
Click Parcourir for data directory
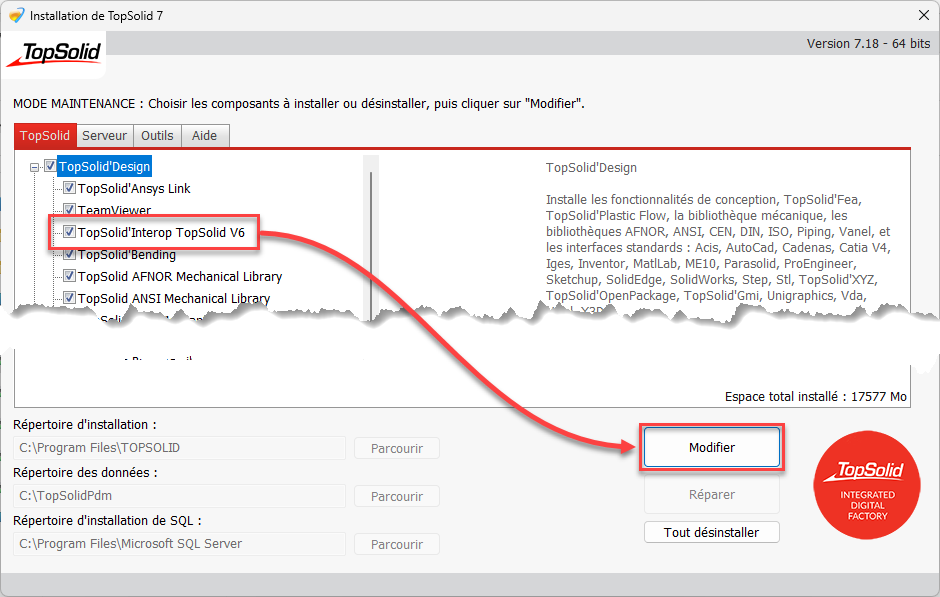[397, 496]
